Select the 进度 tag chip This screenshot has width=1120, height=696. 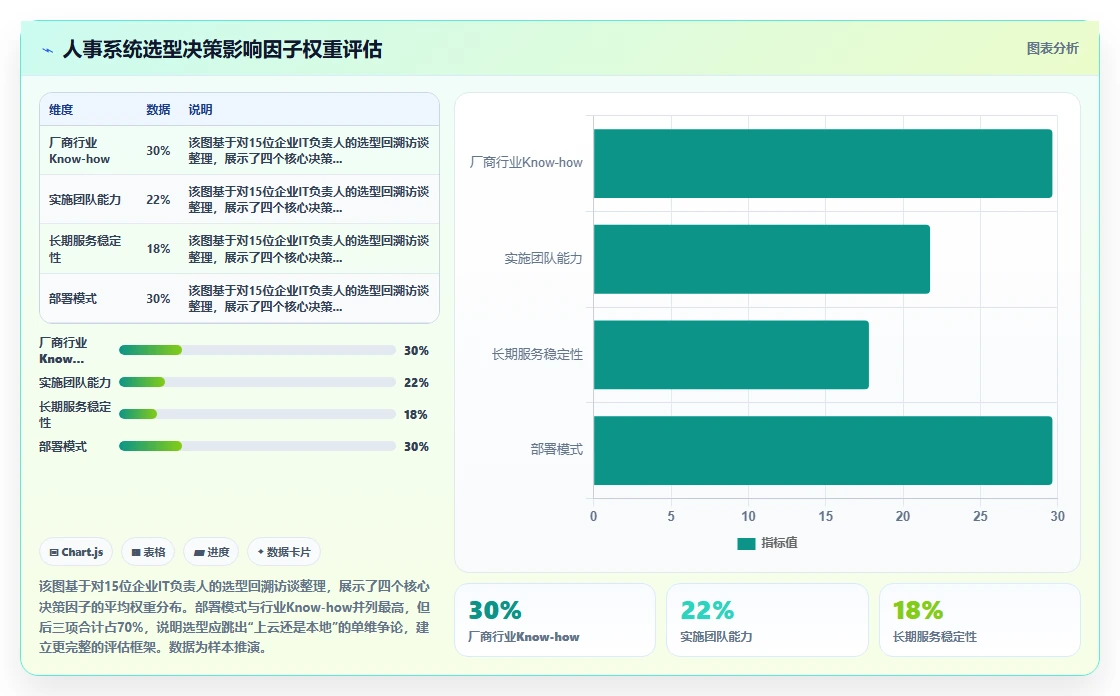tap(211, 552)
